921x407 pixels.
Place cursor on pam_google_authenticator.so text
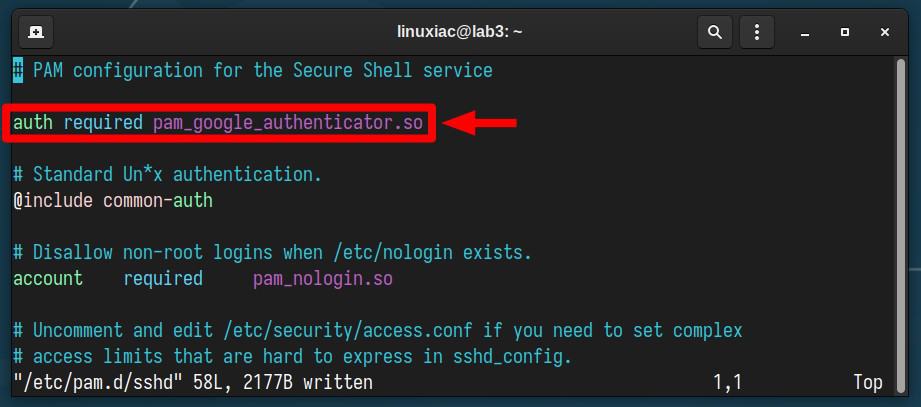(x=288, y=123)
